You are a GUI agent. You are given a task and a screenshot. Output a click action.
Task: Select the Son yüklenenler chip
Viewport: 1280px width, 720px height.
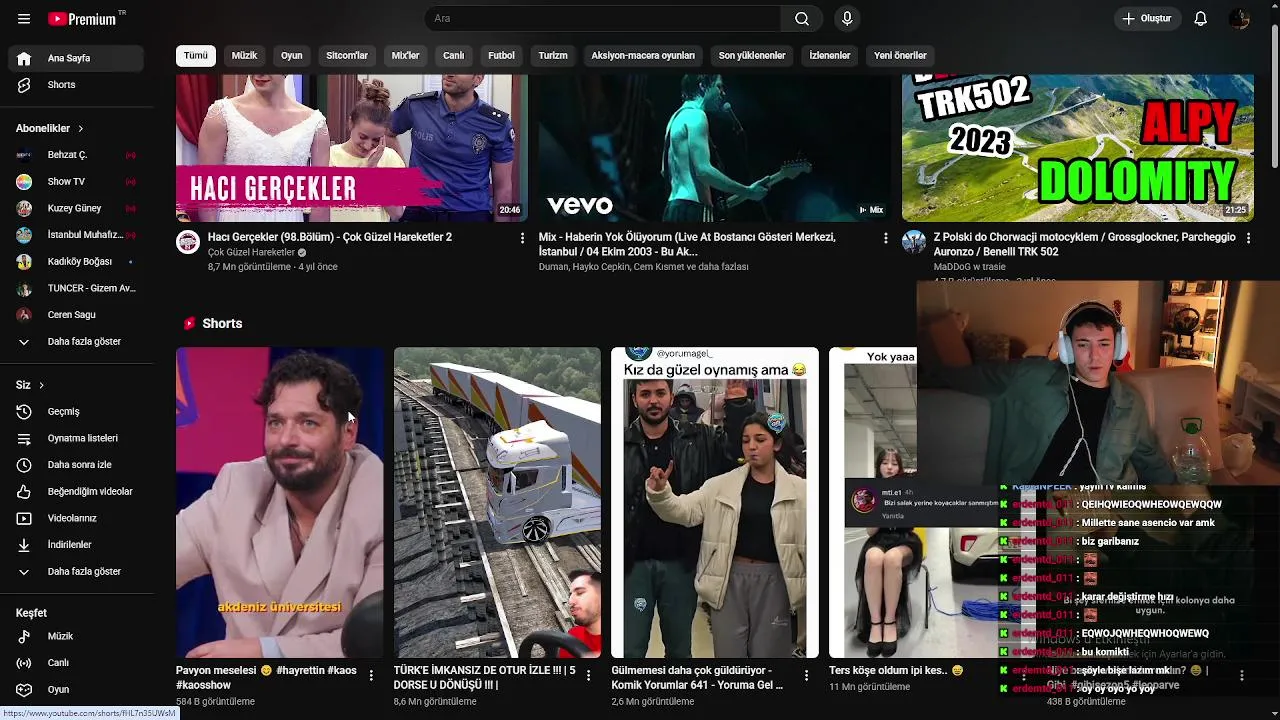click(x=752, y=56)
